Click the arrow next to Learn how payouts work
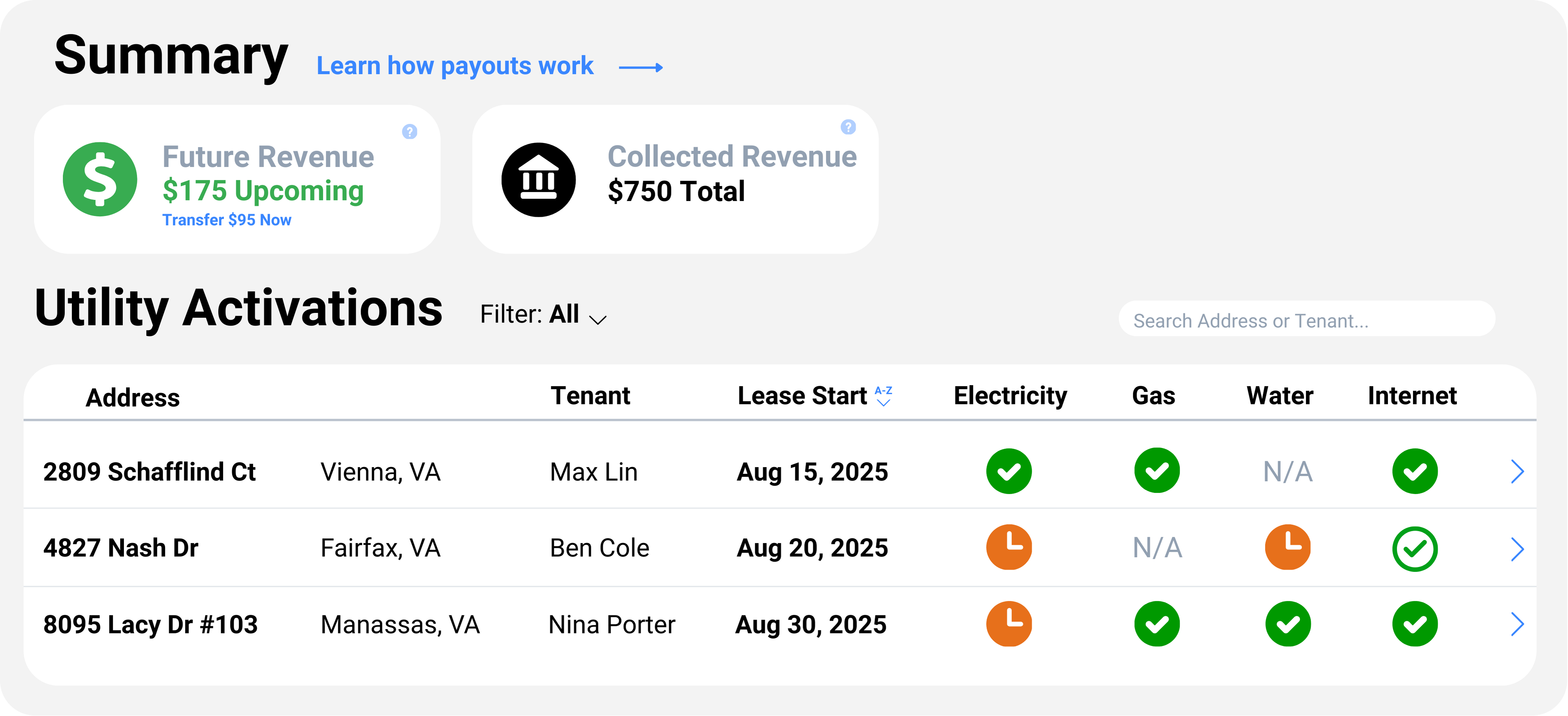 (641, 67)
